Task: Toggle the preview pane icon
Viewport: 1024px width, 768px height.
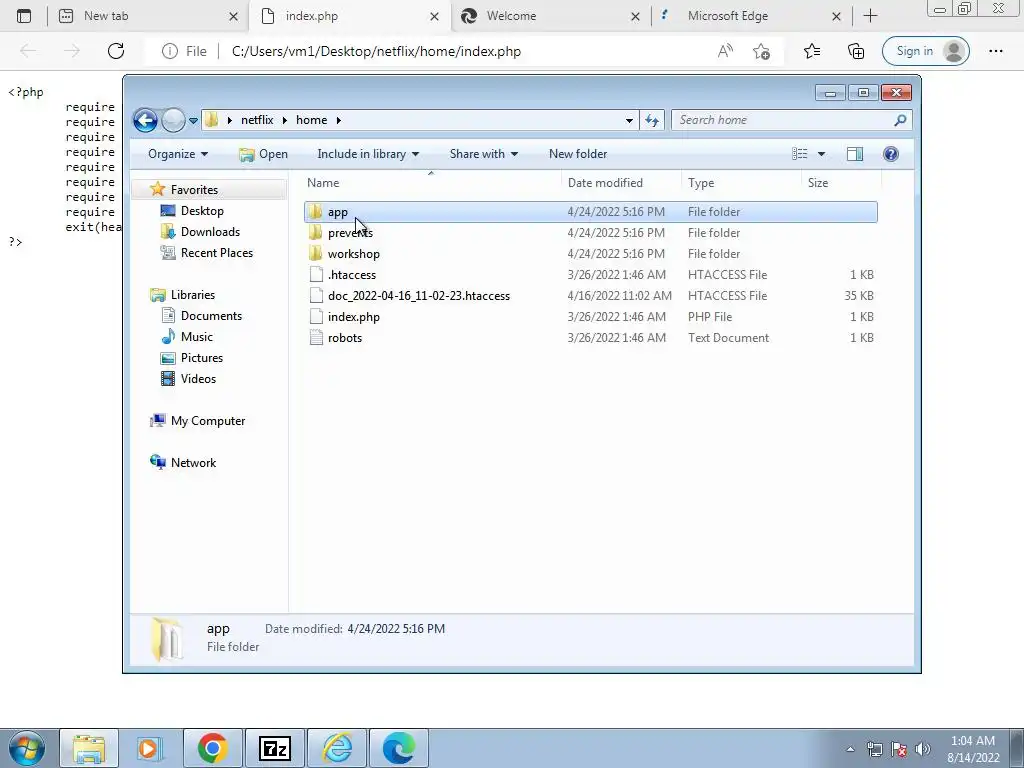Action: click(855, 154)
